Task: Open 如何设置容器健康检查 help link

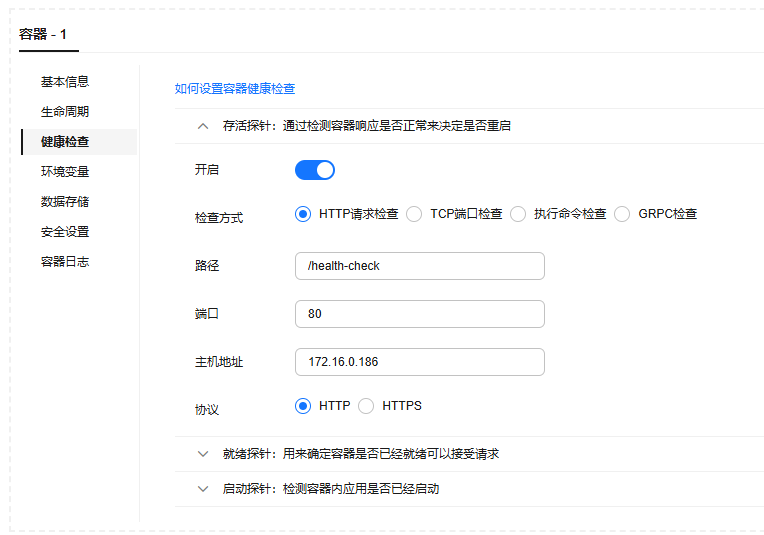Action: tap(235, 89)
